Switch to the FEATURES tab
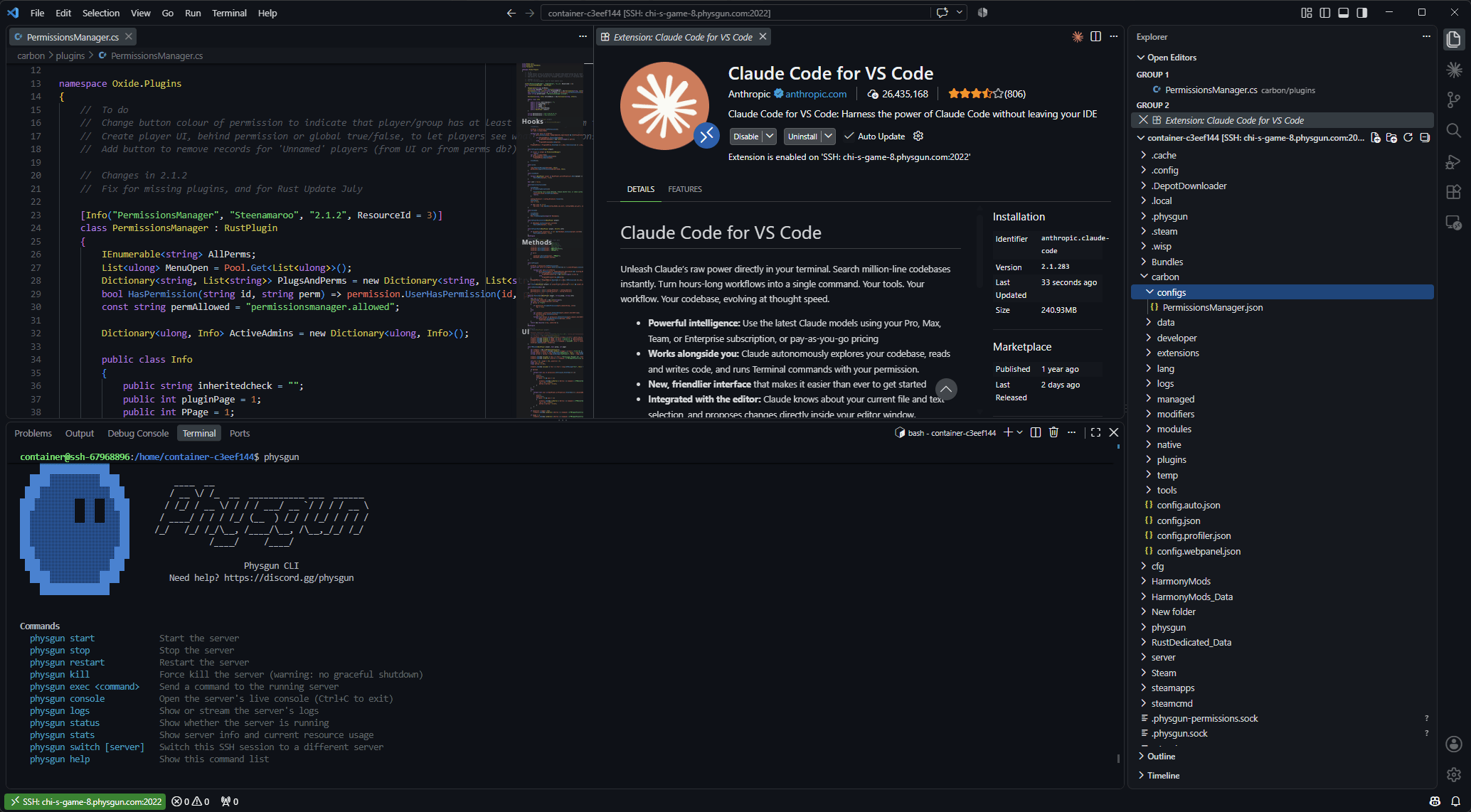Viewport: 1471px width, 812px height. click(x=685, y=189)
